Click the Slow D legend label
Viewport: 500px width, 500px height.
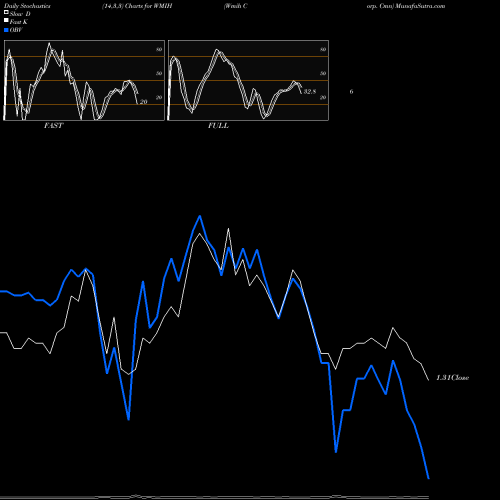pos(20,14)
